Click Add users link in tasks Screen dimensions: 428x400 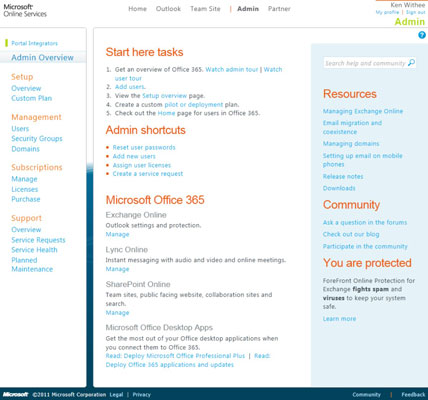(130, 87)
